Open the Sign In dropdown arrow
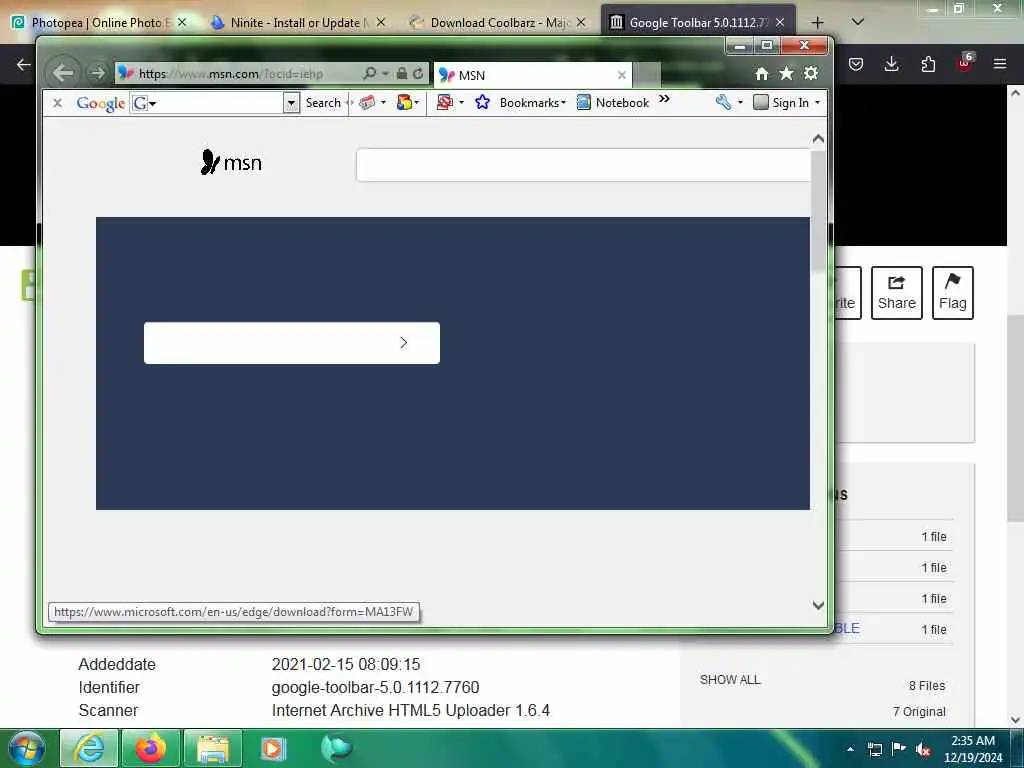 (817, 103)
